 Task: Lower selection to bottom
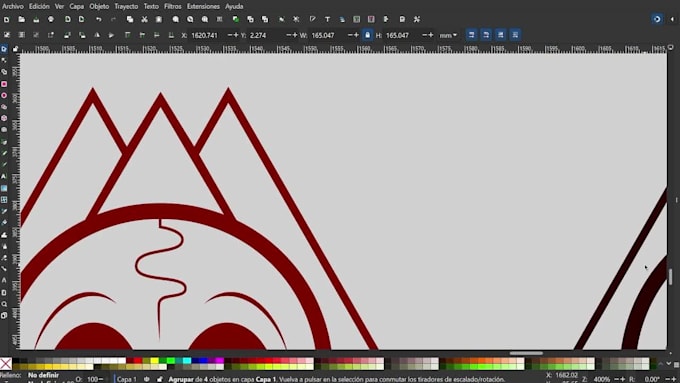coord(171,35)
